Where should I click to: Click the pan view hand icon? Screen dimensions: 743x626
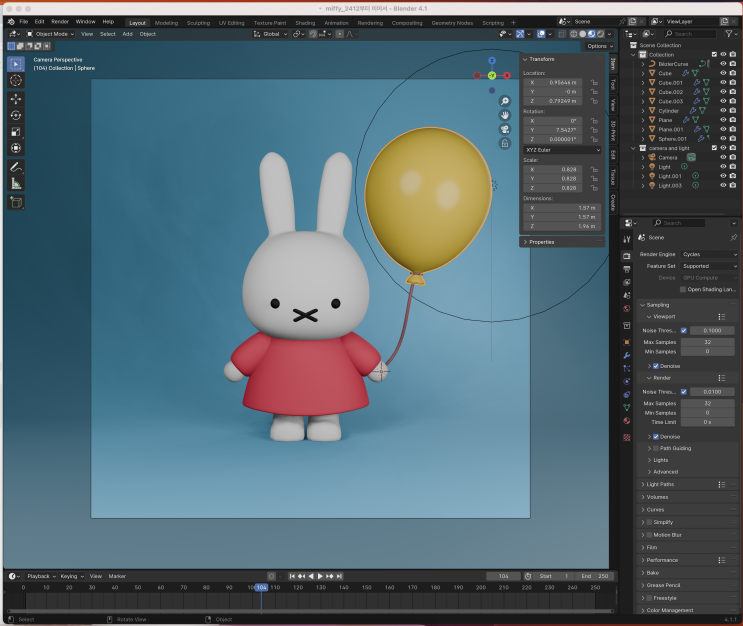pyautogui.click(x=505, y=115)
